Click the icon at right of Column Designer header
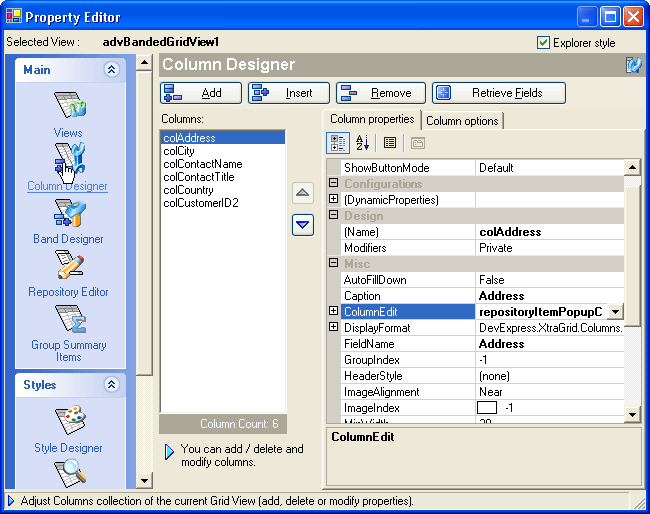Image resolution: width=650 pixels, height=514 pixels. (x=633, y=65)
